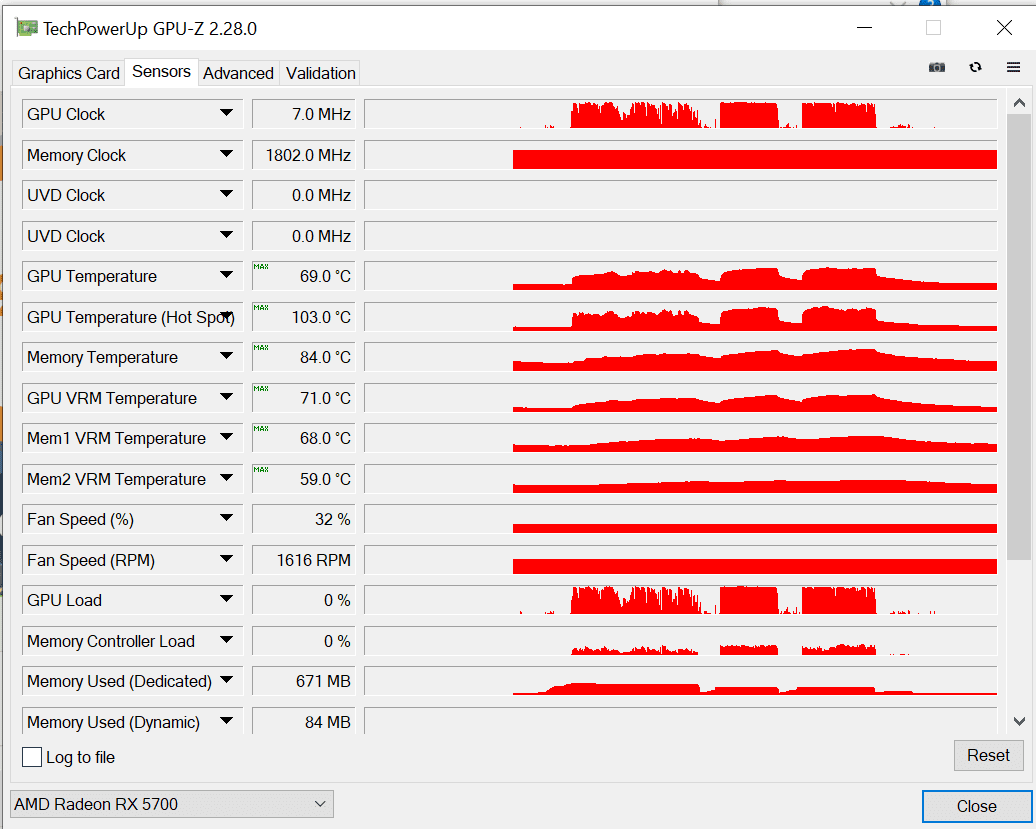The height and width of the screenshot is (829, 1036).
Task: Select graphics card from AMD Radeon RX 5700 combo box
Action: click(172, 804)
